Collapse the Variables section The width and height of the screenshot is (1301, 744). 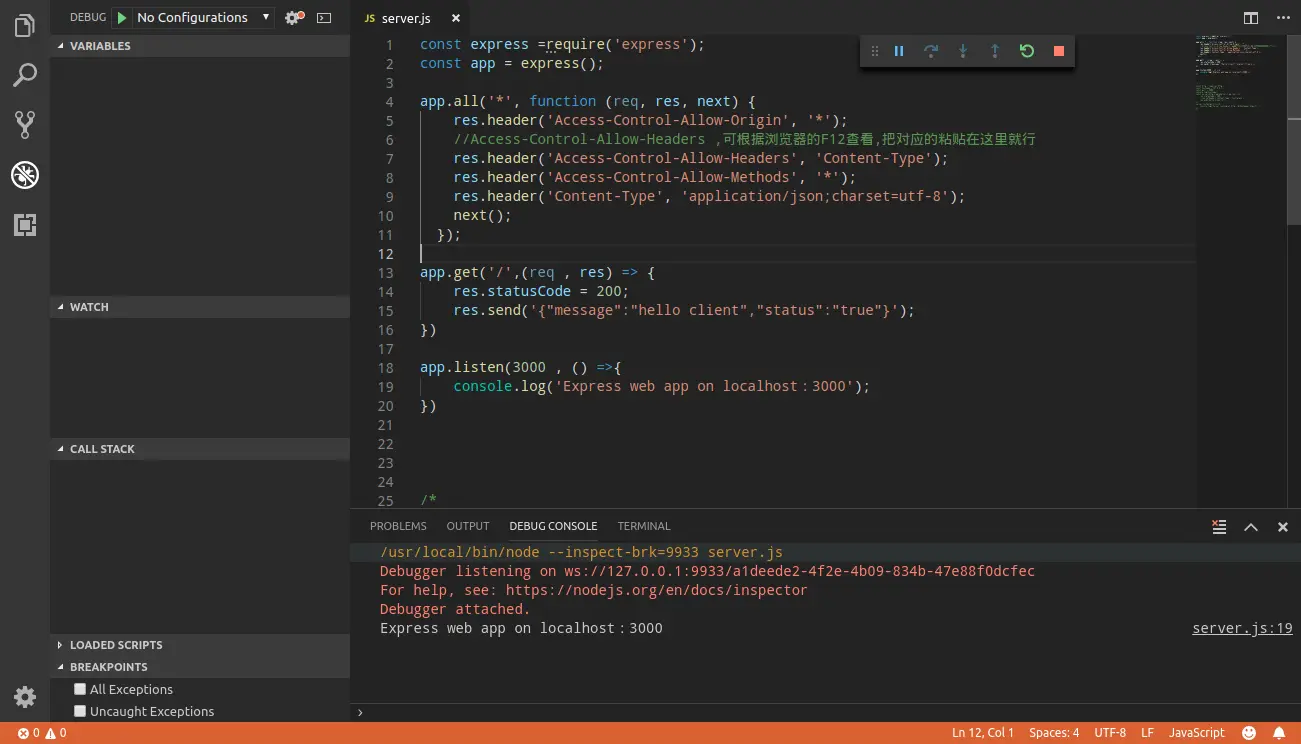coord(100,46)
